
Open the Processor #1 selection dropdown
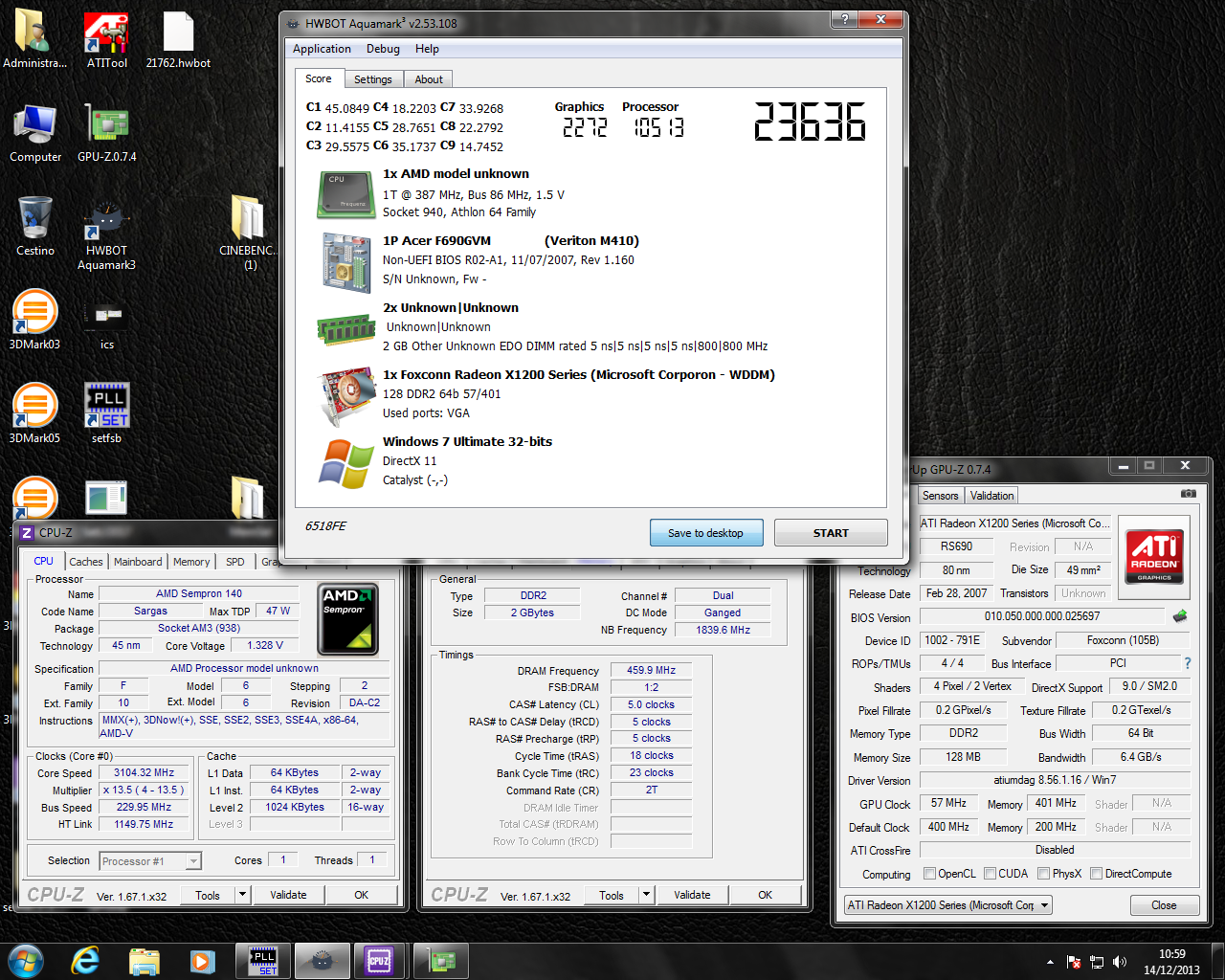point(150,861)
